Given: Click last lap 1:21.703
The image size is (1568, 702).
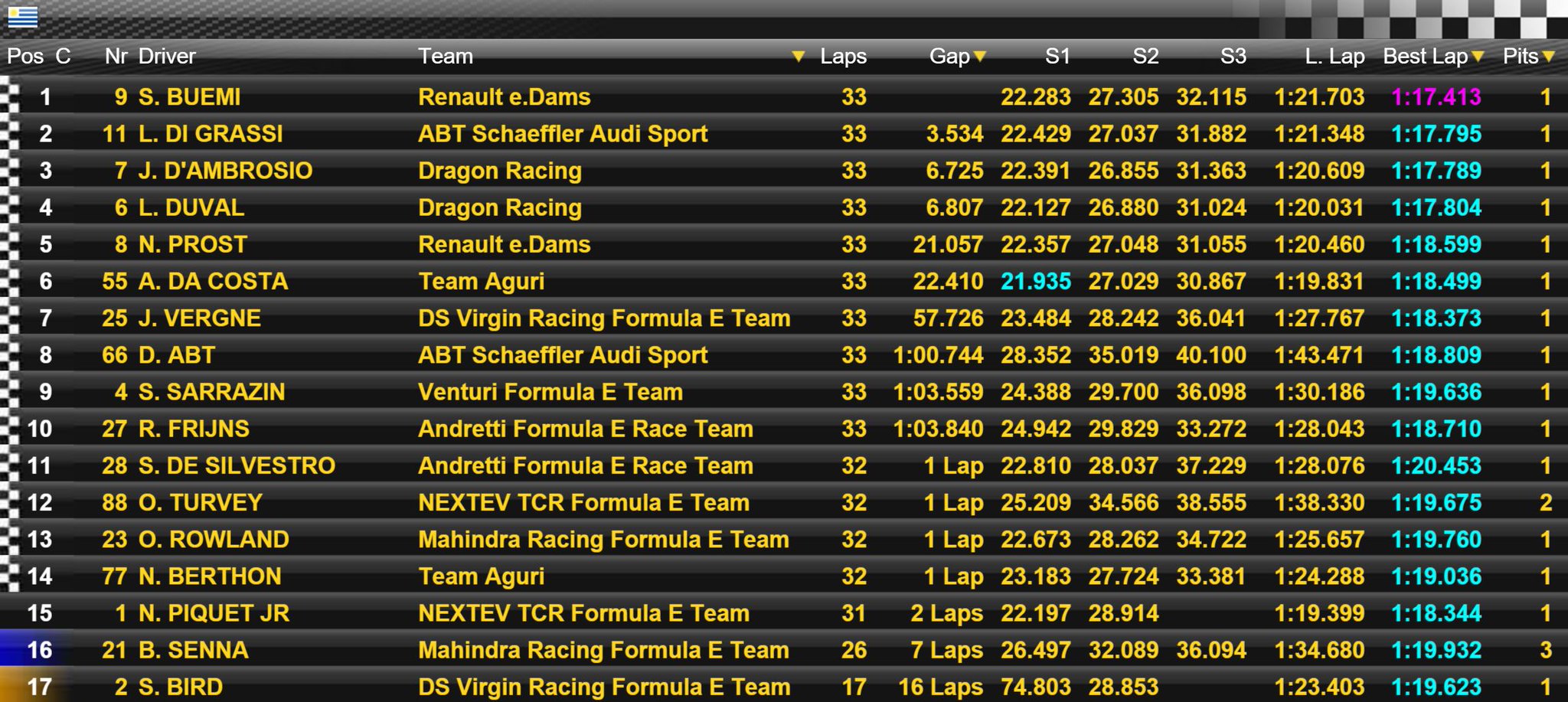Looking at the screenshot, I should (1320, 97).
